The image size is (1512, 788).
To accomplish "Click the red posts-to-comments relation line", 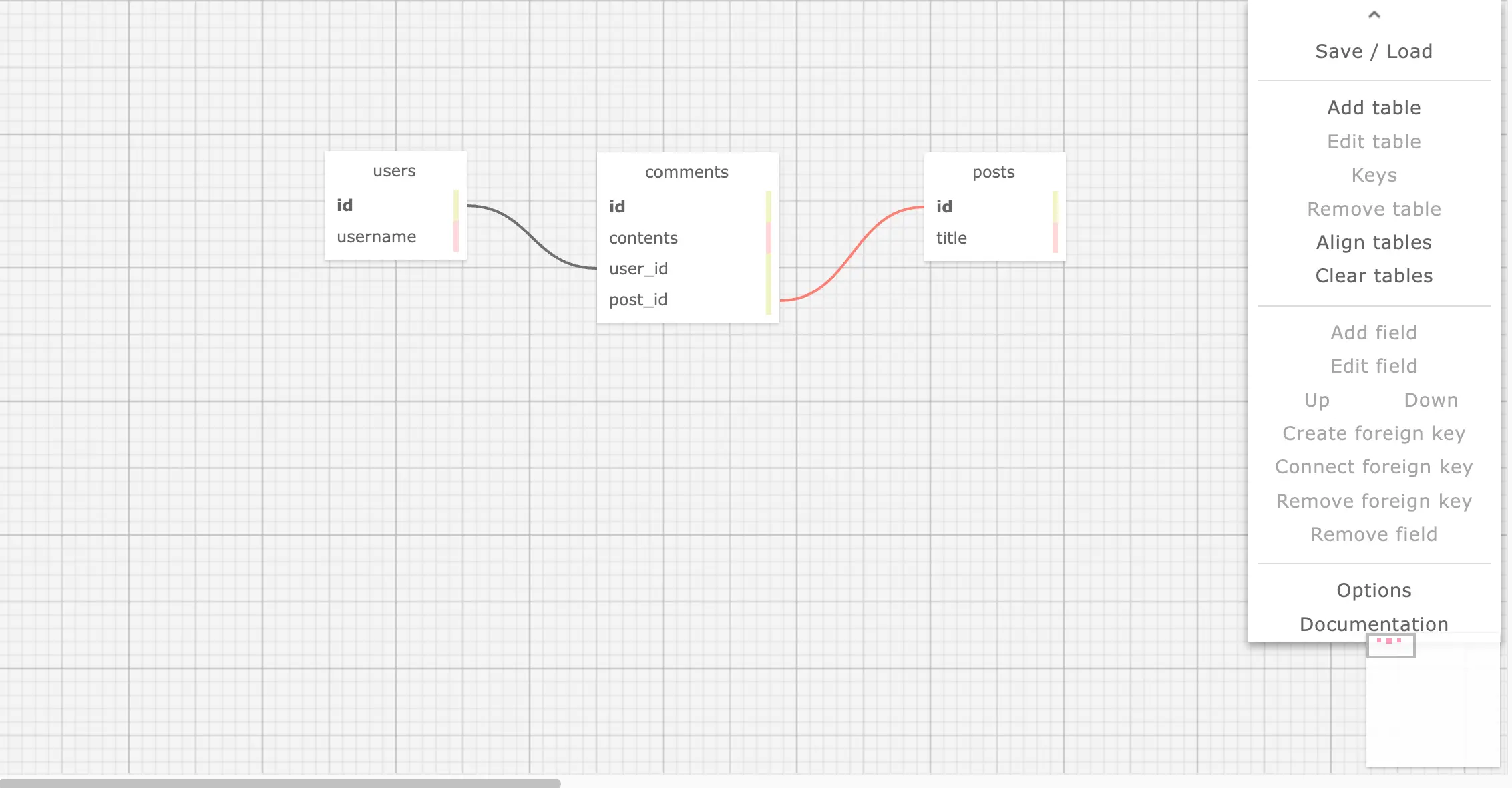I will pyautogui.click(x=853, y=254).
